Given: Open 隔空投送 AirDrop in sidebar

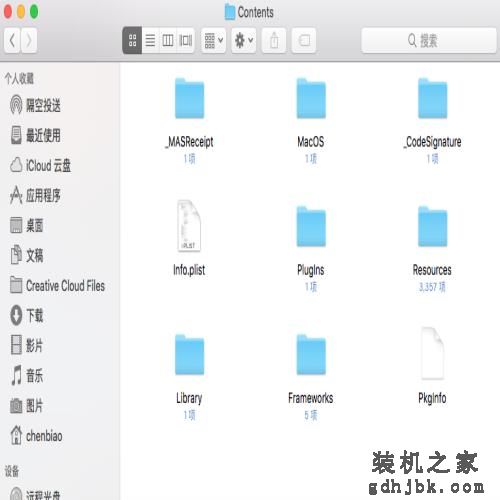Looking at the screenshot, I should click(35, 105).
